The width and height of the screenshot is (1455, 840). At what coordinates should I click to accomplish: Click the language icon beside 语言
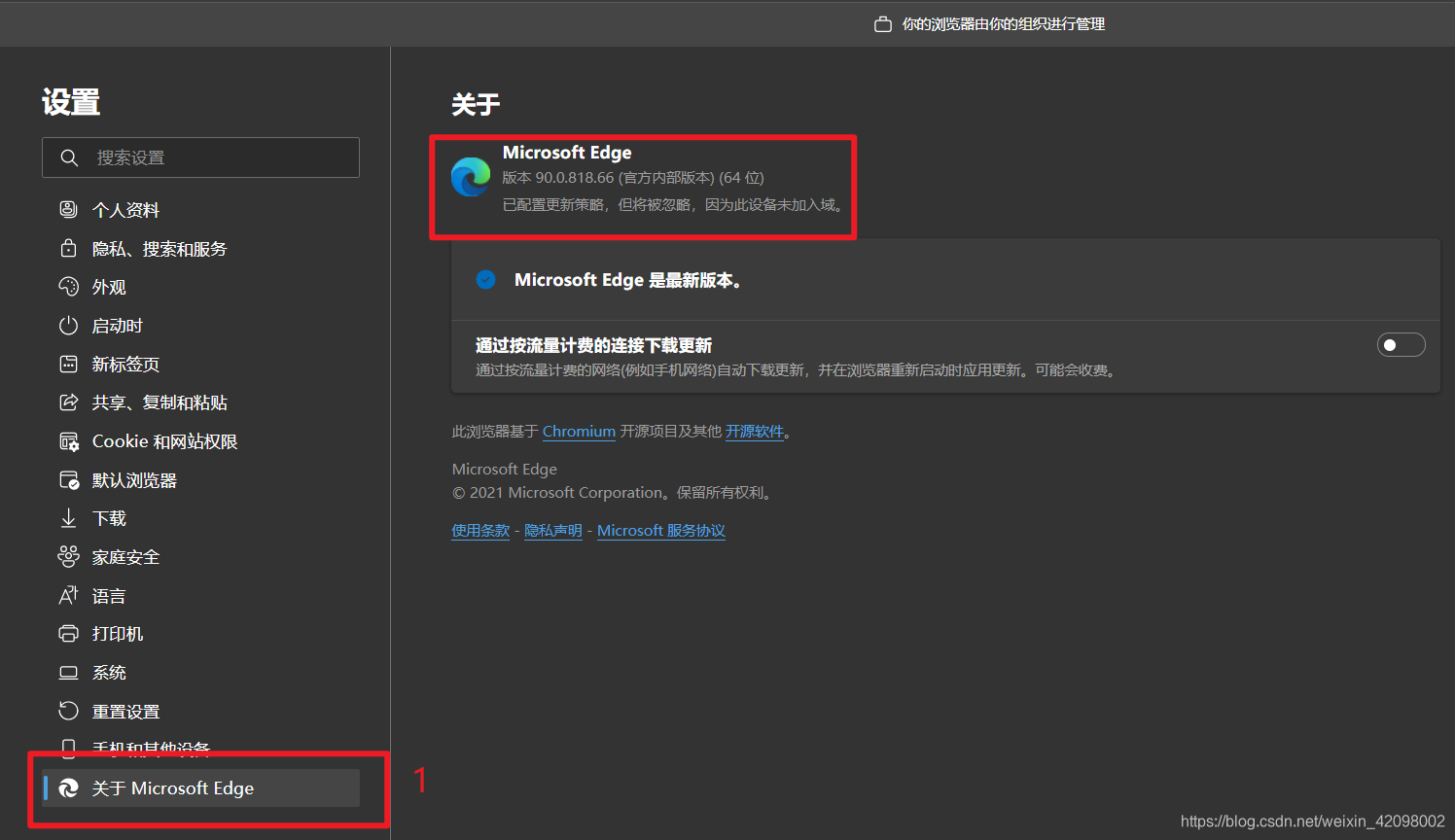[68, 595]
